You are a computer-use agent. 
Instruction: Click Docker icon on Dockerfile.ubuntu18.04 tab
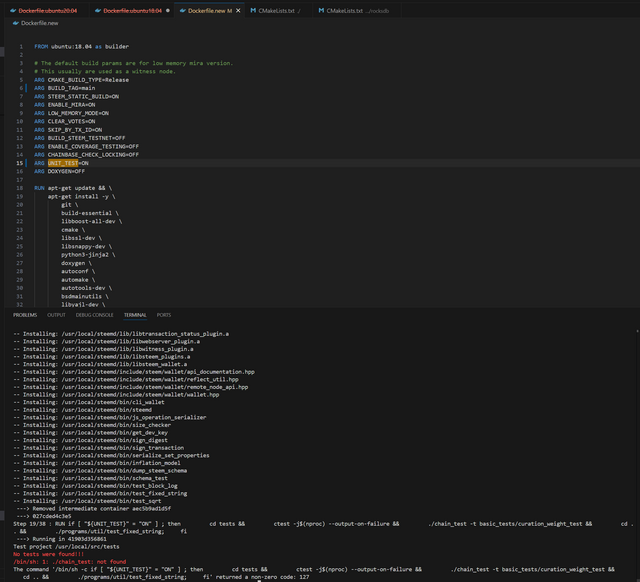pyautogui.click(x=98, y=11)
